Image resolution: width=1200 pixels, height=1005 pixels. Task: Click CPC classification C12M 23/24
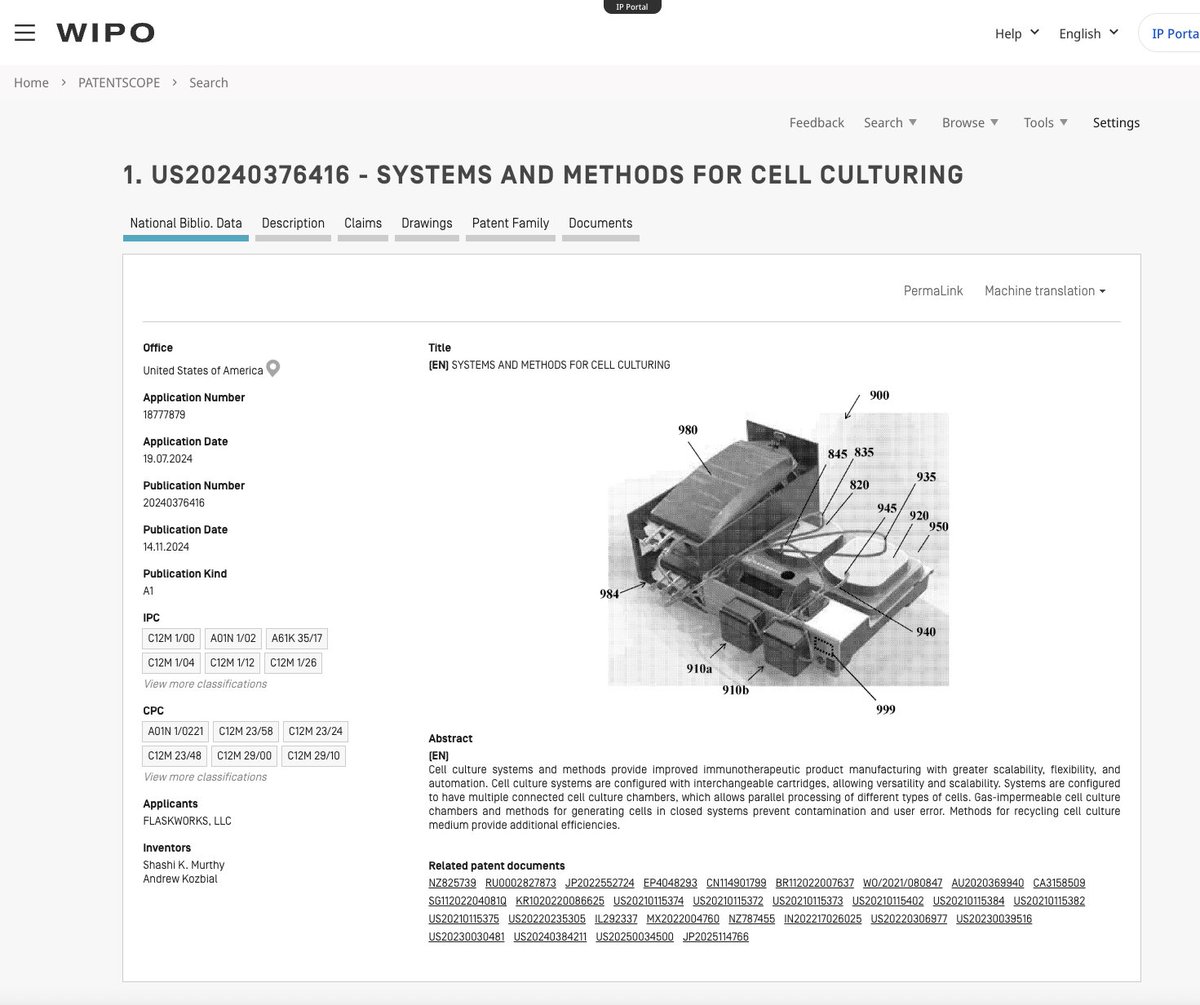[314, 731]
